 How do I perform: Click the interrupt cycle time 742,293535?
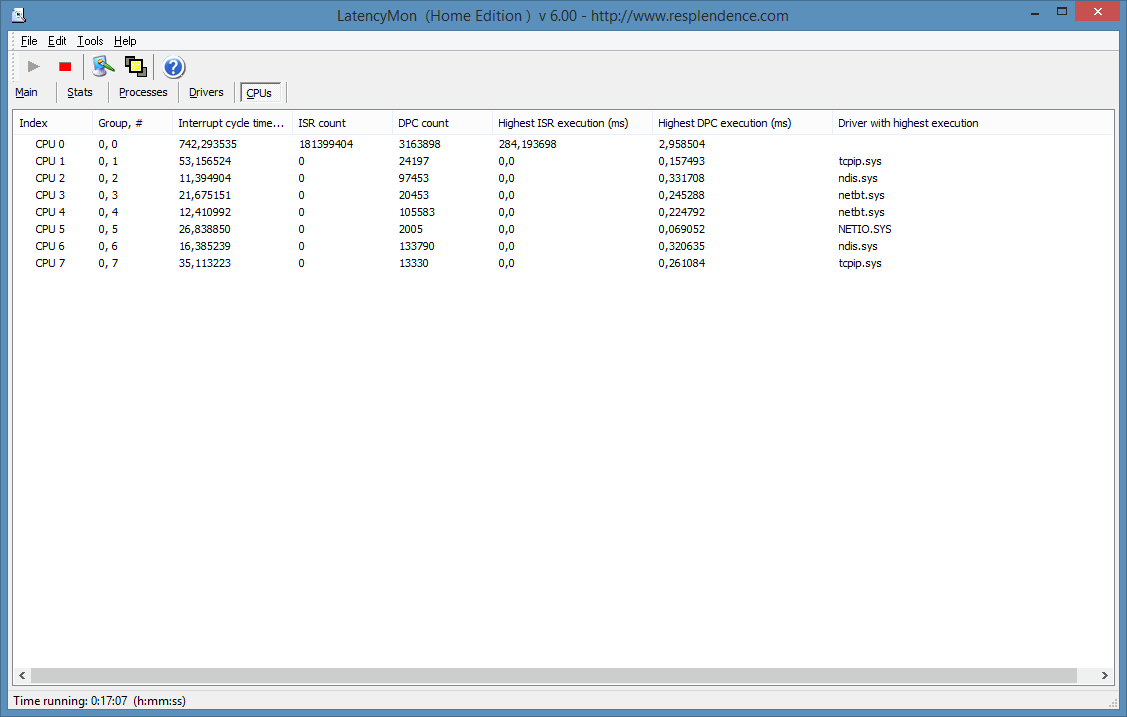pos(208,144)
